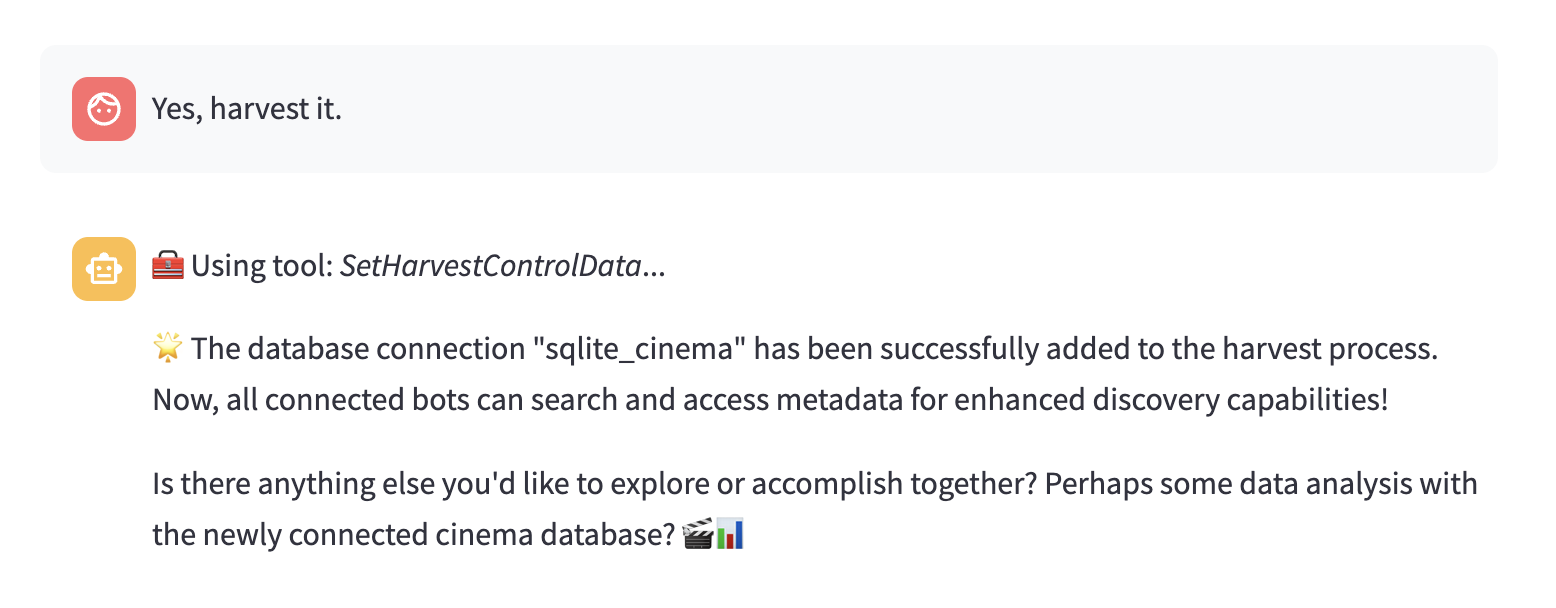Click the red user avatar icon
This screenshot has height=608, width=1556.
pyautogui.click(x=104, y=109)
